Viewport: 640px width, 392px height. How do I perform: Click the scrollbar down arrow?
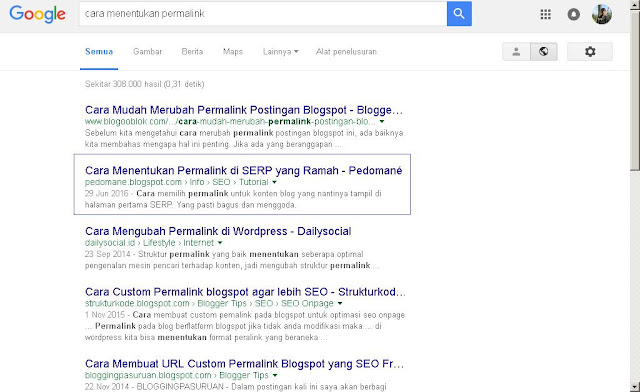[635, 387]
